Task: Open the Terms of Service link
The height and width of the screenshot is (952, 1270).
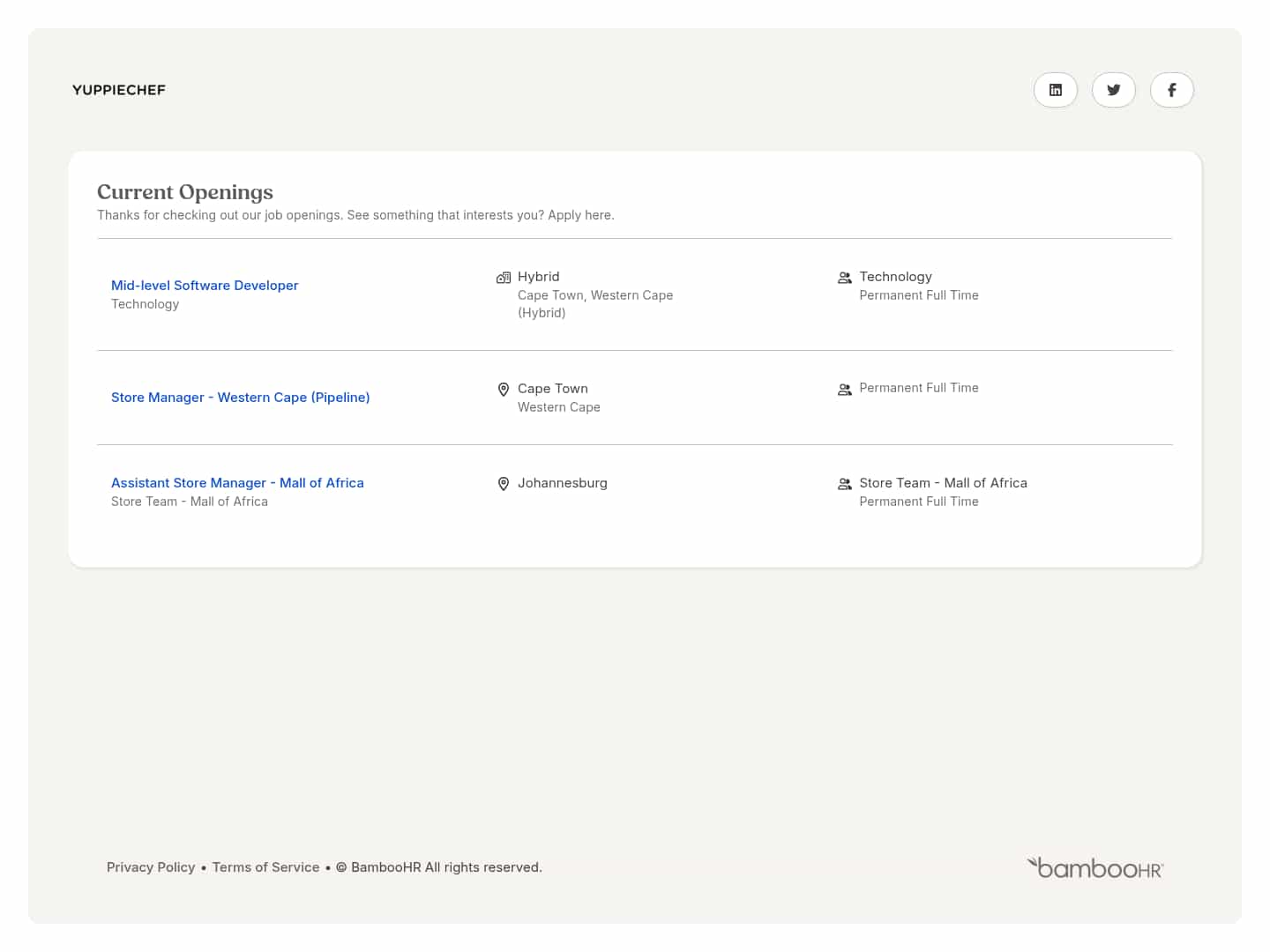Action: tap(265, 867)
